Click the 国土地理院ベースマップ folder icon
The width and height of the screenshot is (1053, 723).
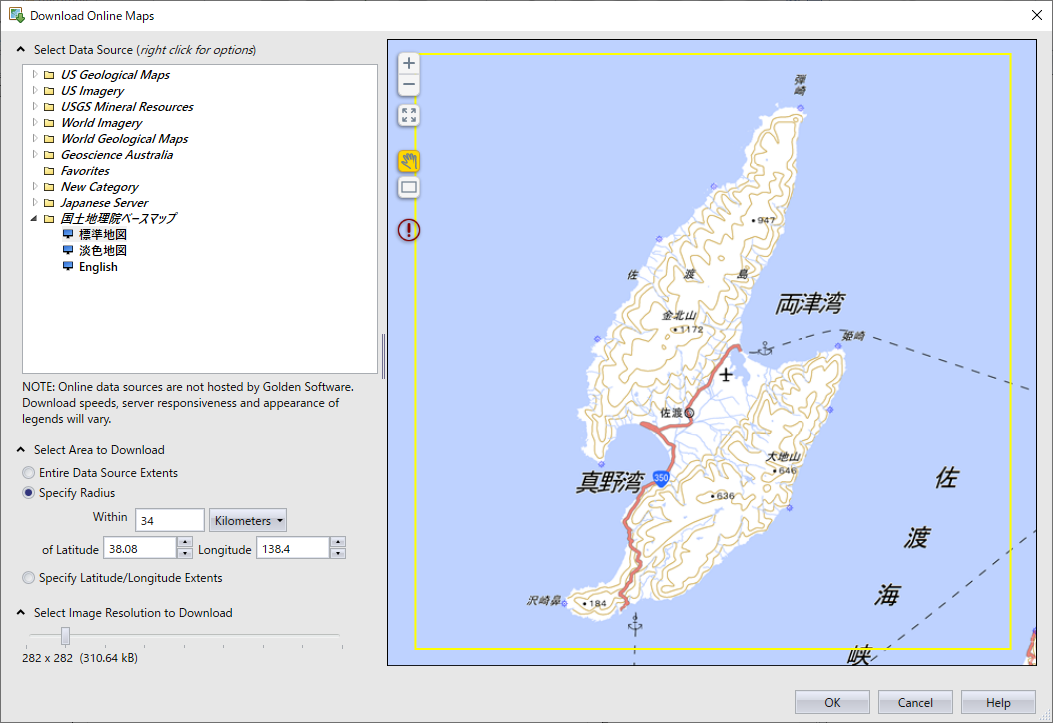pos(49,219)
